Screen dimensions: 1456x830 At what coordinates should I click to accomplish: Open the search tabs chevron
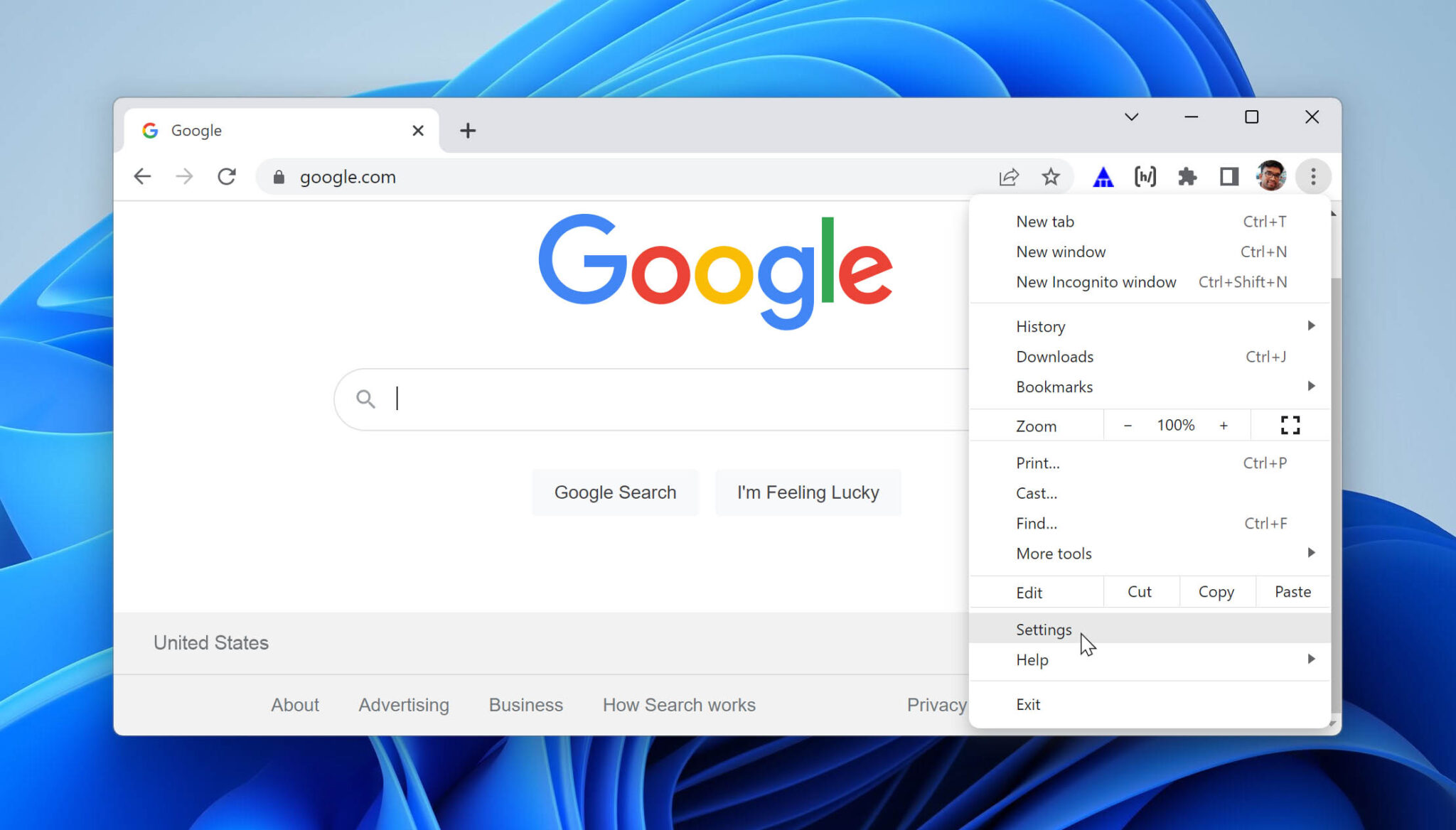[x=1132, y=117]
